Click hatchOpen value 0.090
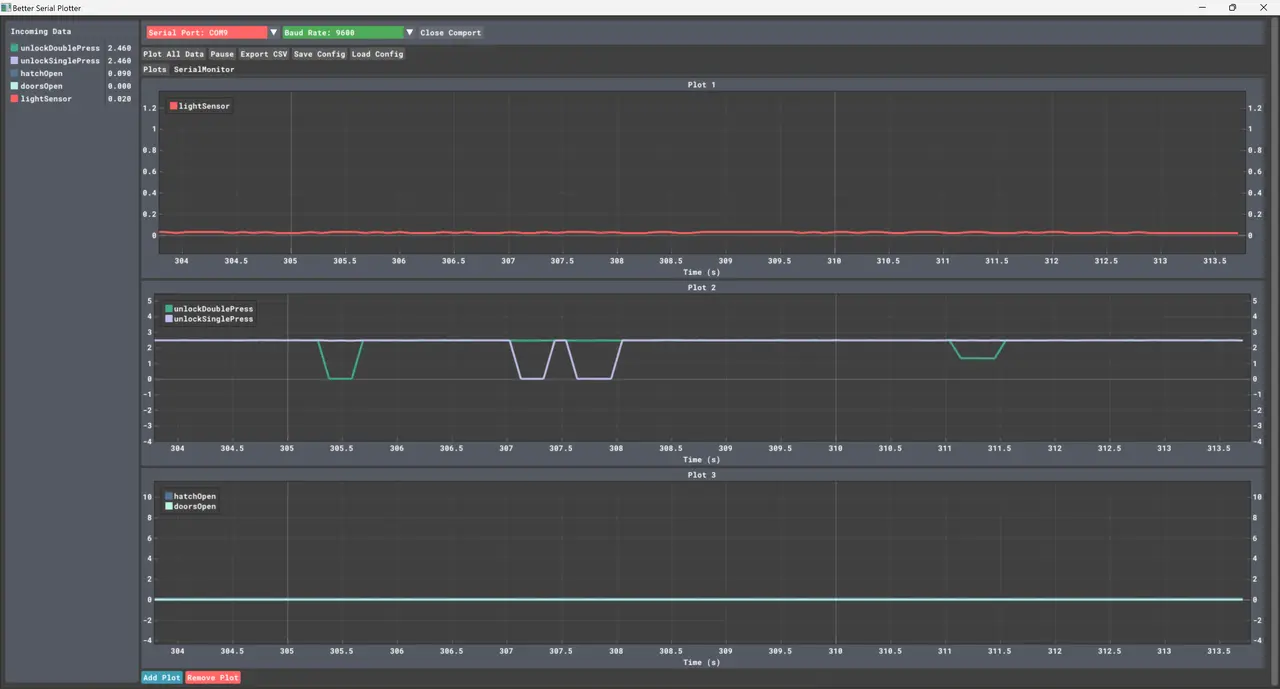Viewport: 1280px width, 689px height. 119,73
